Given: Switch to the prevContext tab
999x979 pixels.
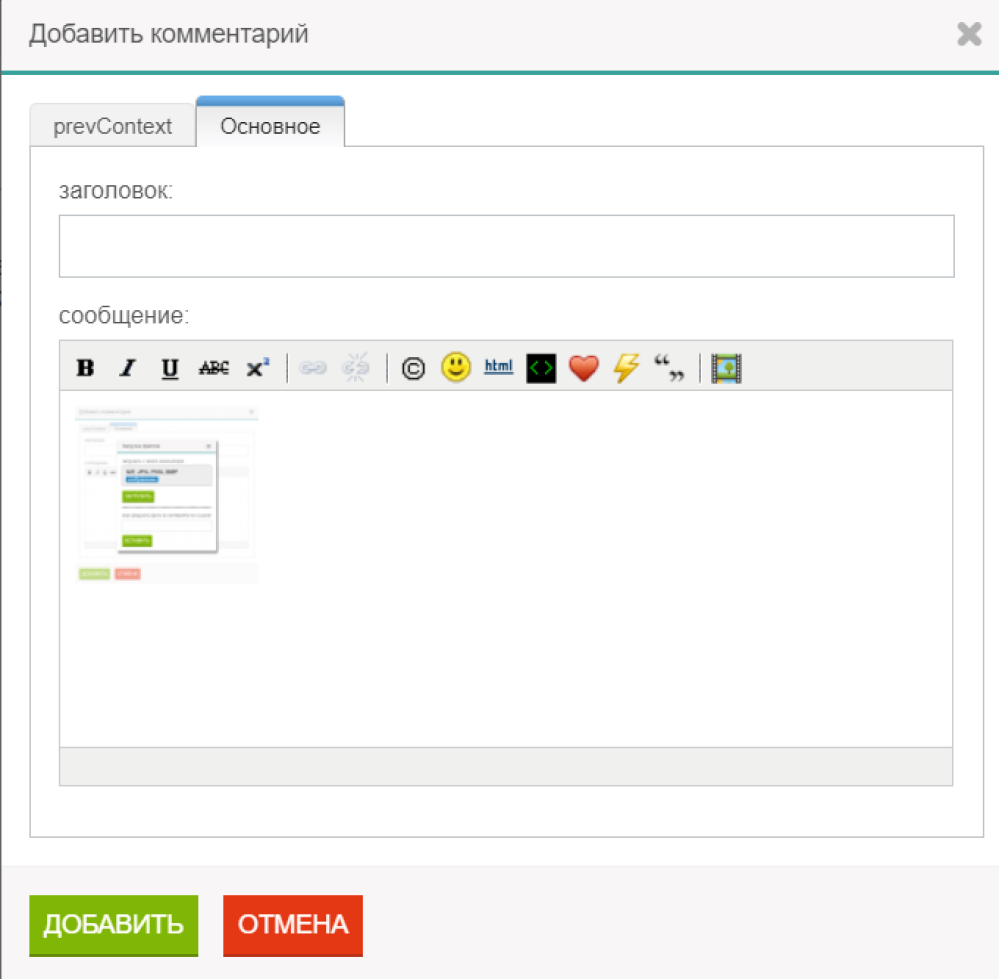Looking at the screenshot, I should [x=112, y=127].
